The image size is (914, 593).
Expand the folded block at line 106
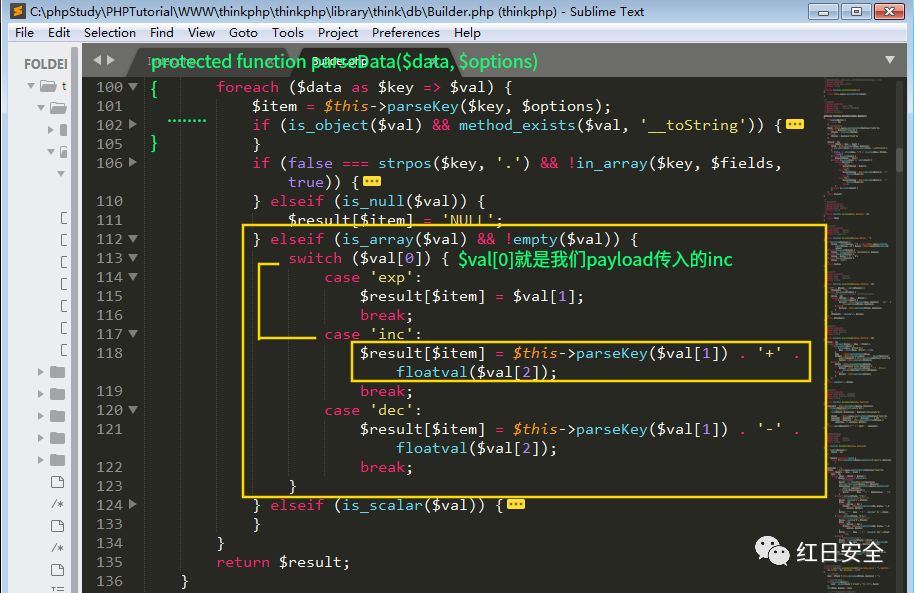click(x=133, y=162)
